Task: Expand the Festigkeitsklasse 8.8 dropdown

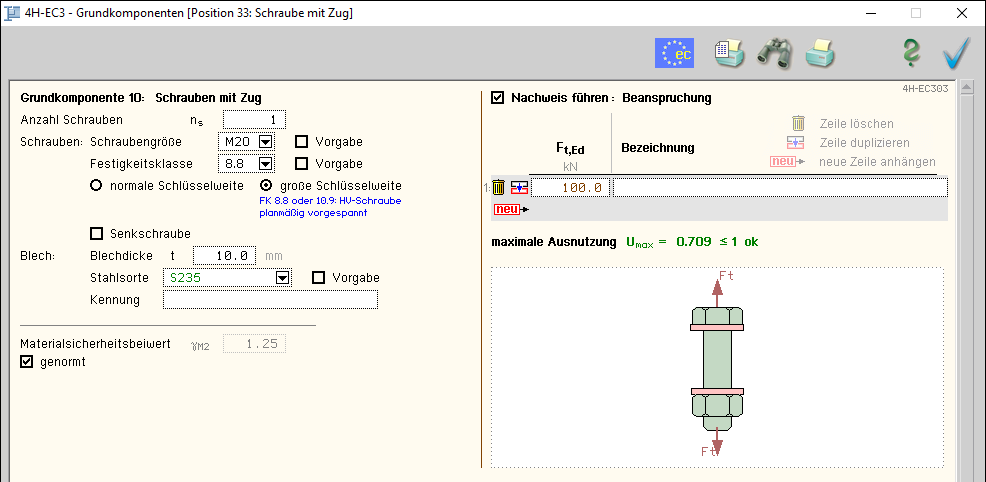Action: coord(265,163)
